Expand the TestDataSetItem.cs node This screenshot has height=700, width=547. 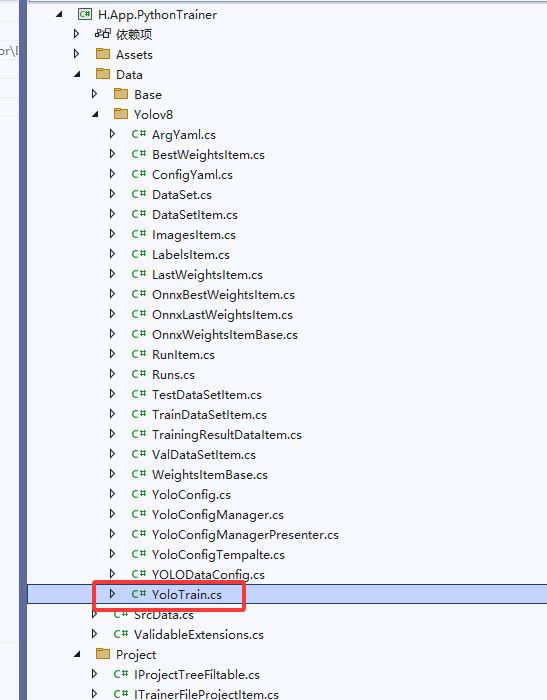113,394
